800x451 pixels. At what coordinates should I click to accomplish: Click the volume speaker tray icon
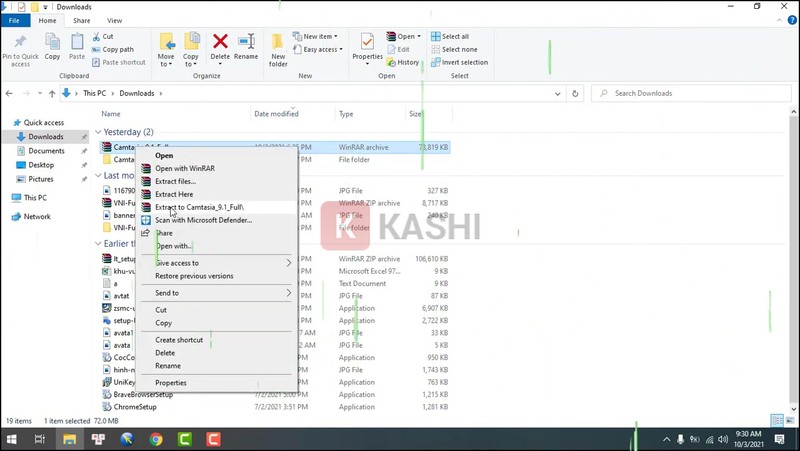723,439
